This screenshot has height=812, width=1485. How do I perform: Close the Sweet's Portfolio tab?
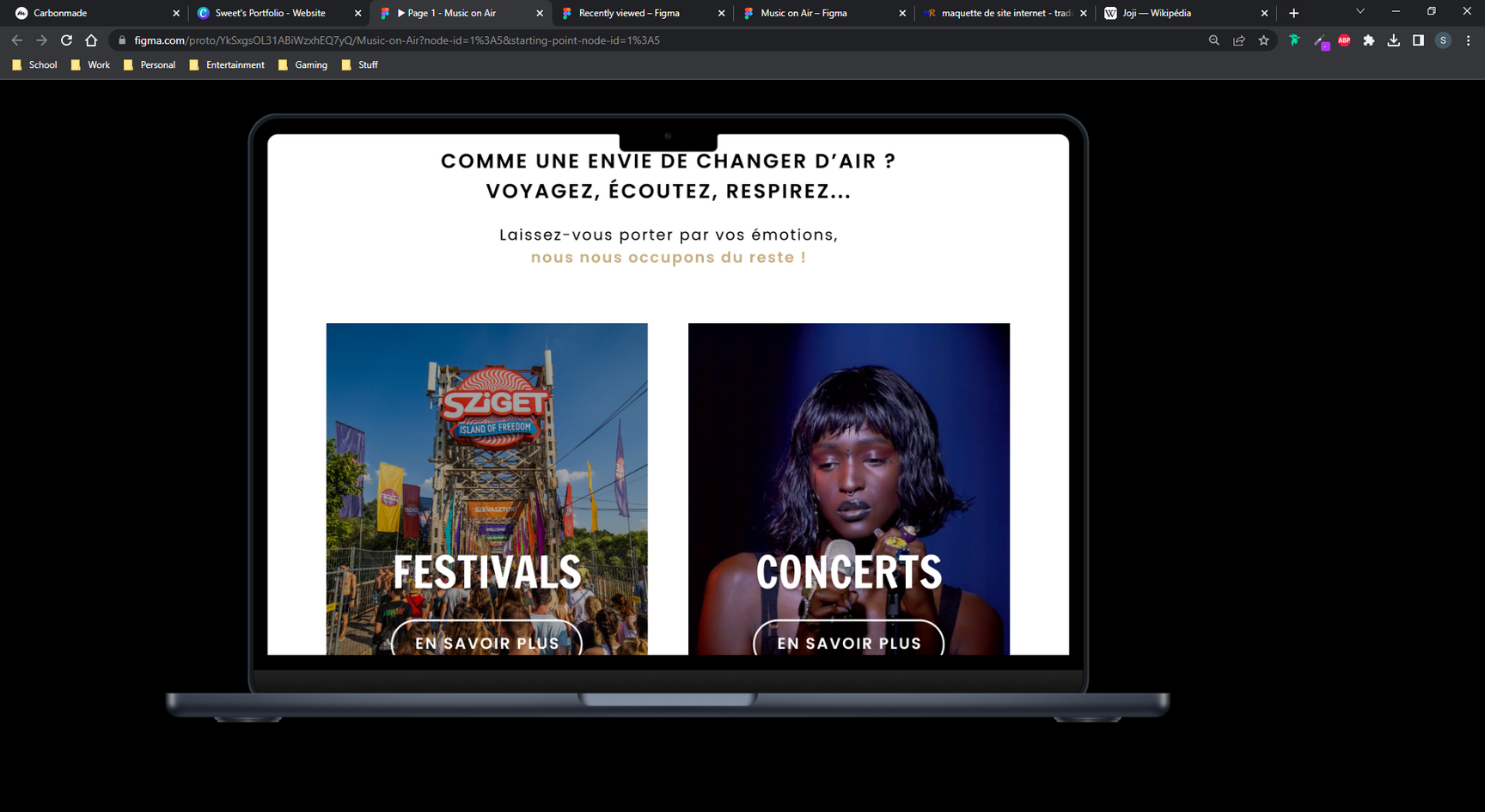click(358, 13)
